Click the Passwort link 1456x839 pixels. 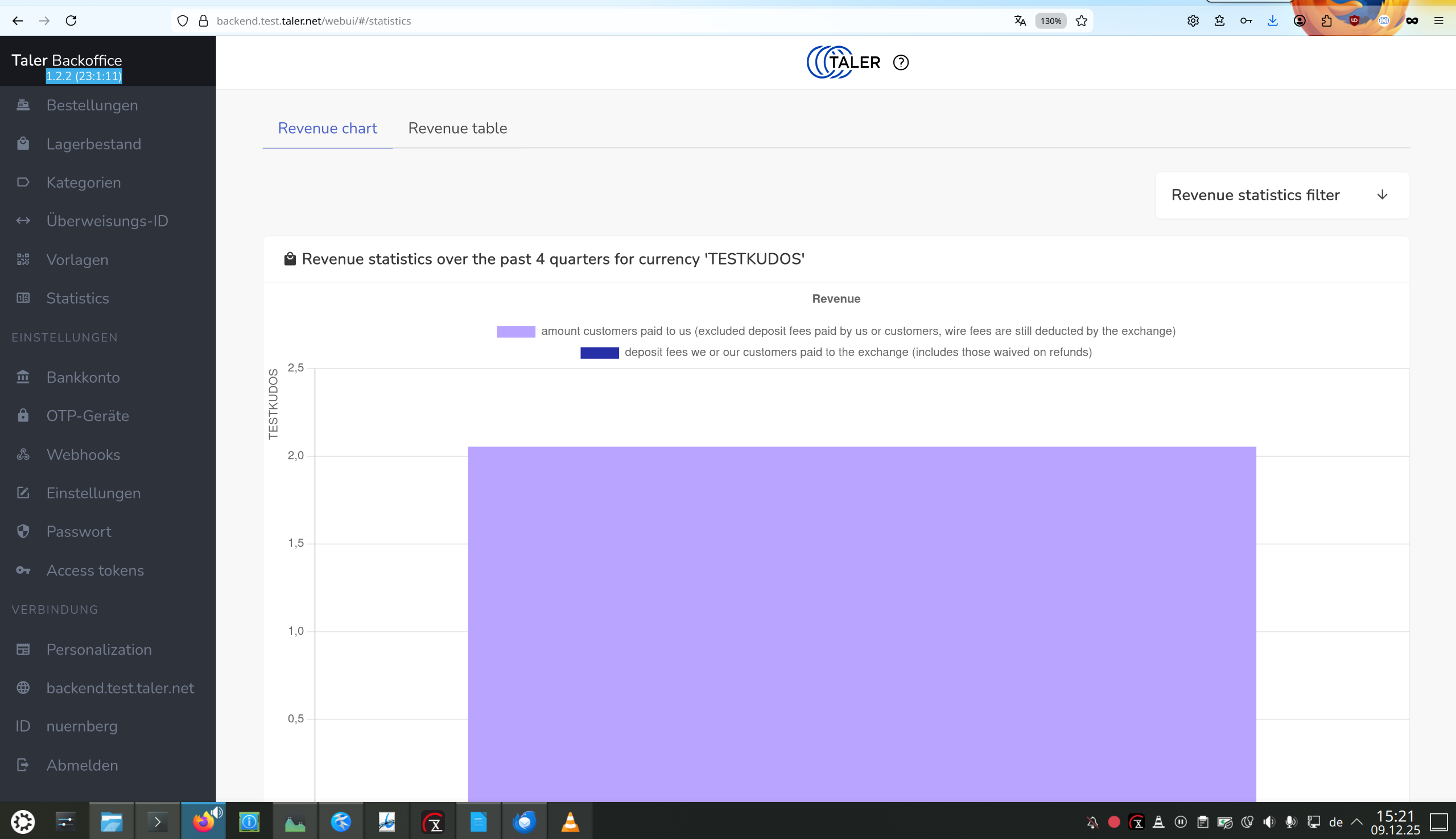pos(79,531)
